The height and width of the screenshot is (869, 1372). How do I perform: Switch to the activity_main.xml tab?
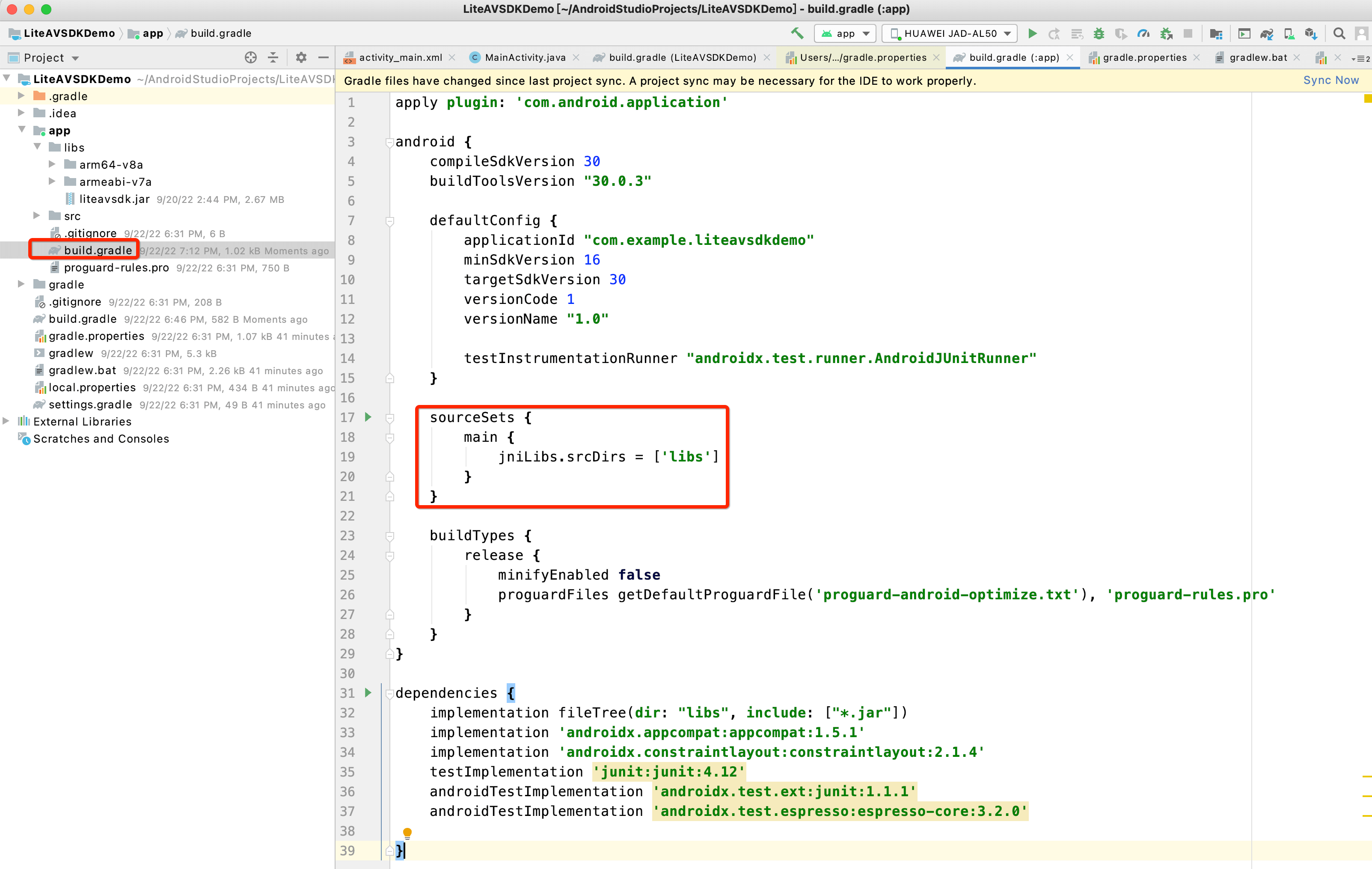tap(400, 57)
